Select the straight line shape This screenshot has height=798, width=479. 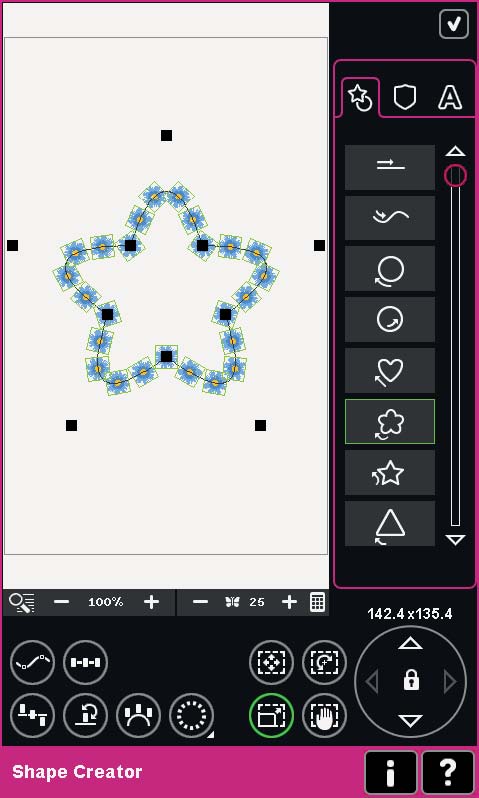390,167
